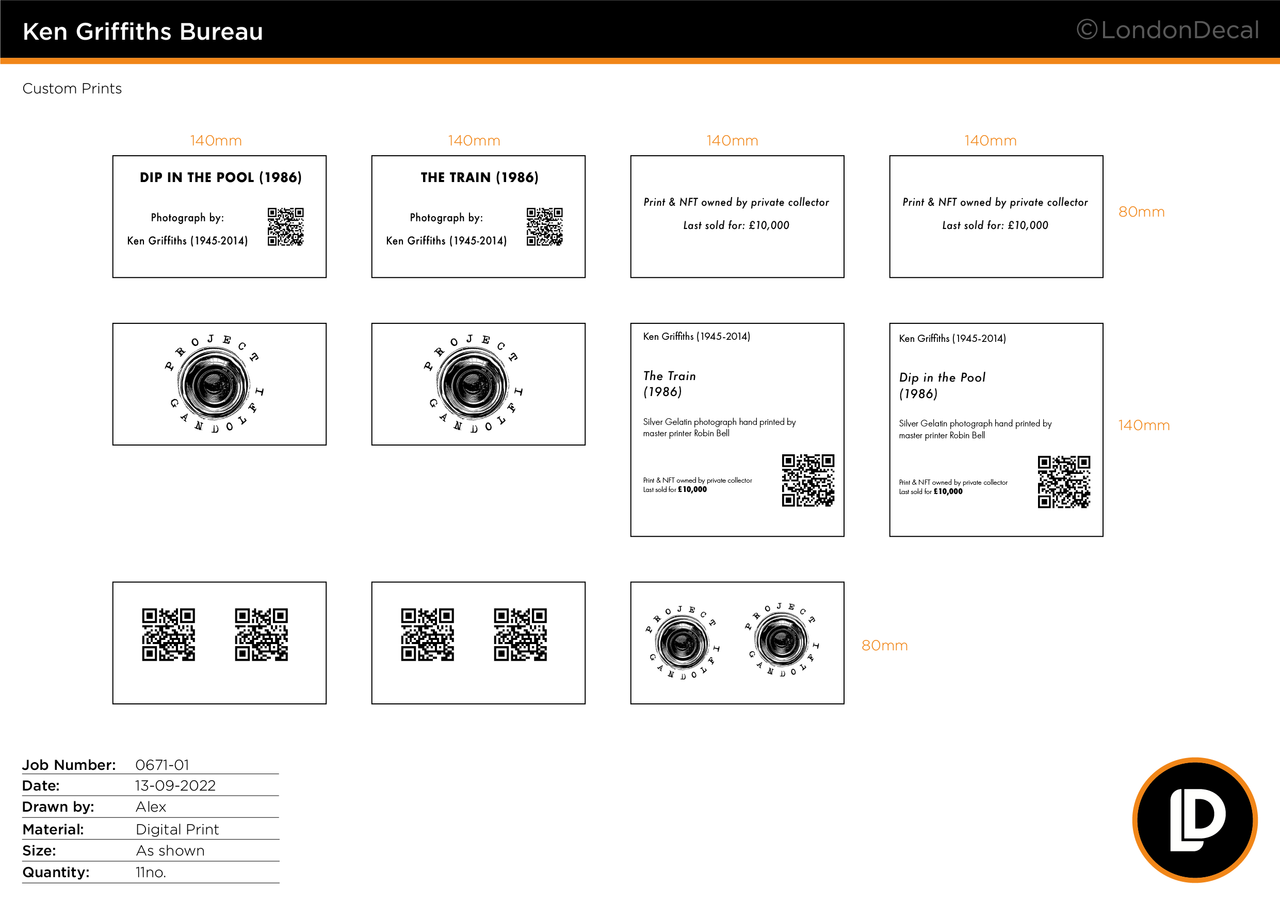Select the Project Gandolfi logo under Dip in the Pool card
Image resolution: width=1280 pixels, height=905 pixels.
coord(215,384)
